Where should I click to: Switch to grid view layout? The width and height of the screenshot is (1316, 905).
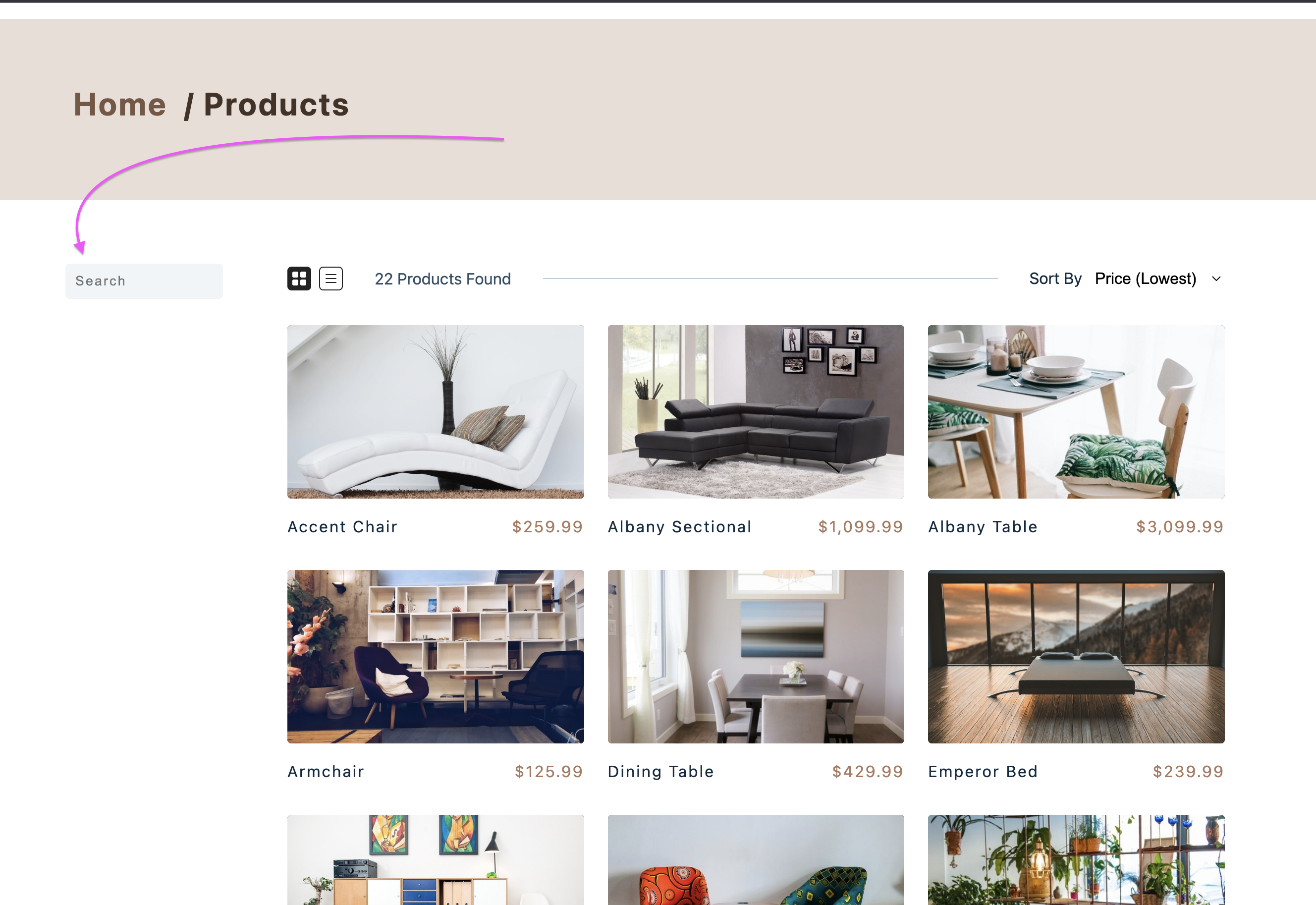pyautogui.click(x=299, y=279)
